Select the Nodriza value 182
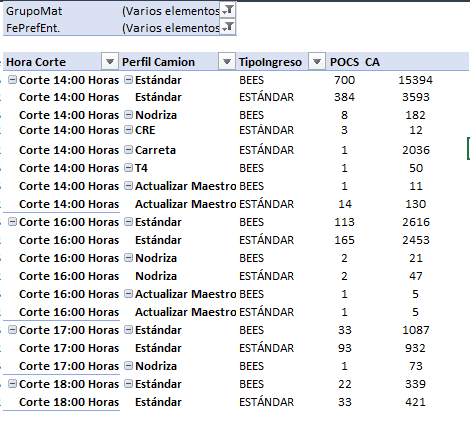Viewport: 470px width, 422px height. point(415,115)
